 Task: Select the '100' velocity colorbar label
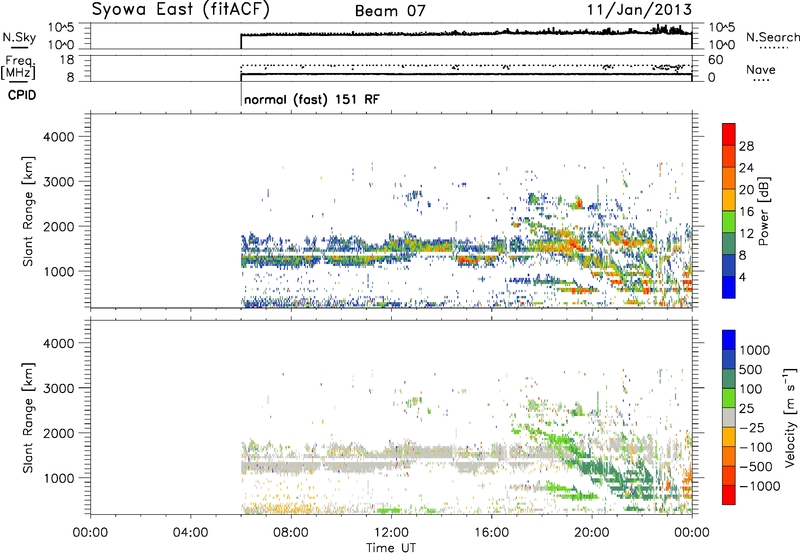(751, 389)
